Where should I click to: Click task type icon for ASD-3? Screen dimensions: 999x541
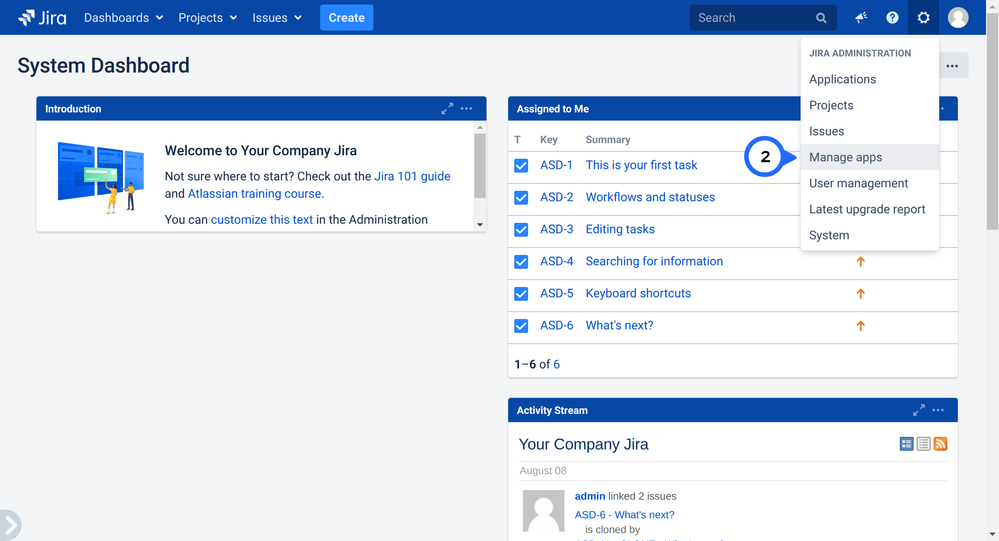pos(521,229)
